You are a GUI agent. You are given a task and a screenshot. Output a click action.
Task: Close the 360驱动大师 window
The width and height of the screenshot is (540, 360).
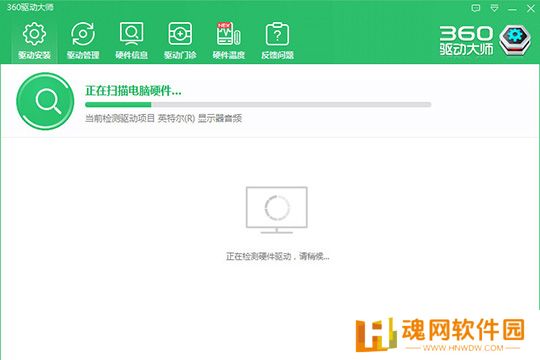[531, 8]
